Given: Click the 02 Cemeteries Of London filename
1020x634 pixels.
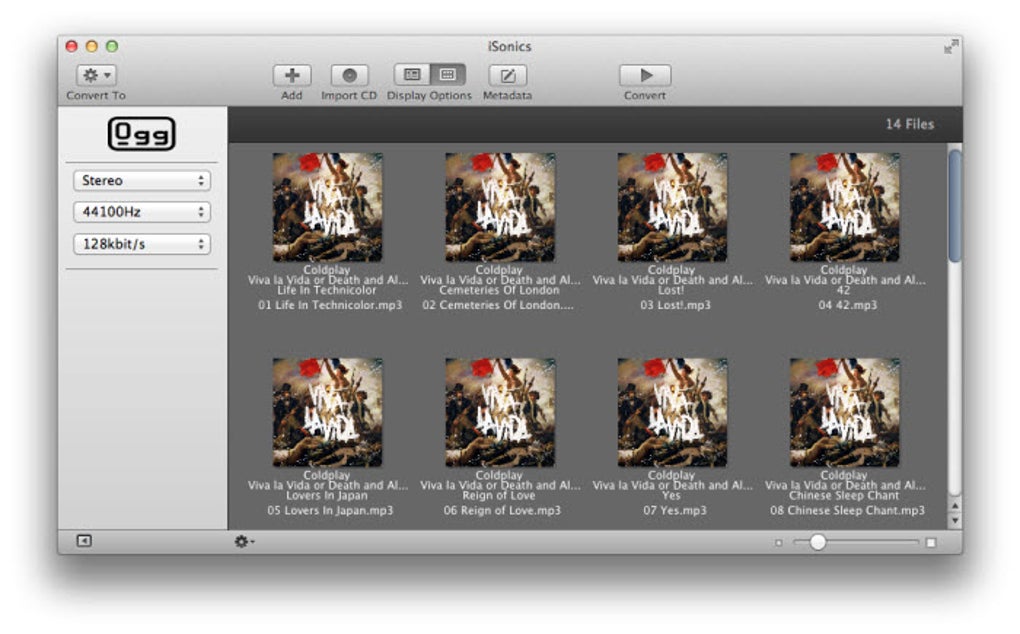Looking at the screenshot, I should click(498, 305).
